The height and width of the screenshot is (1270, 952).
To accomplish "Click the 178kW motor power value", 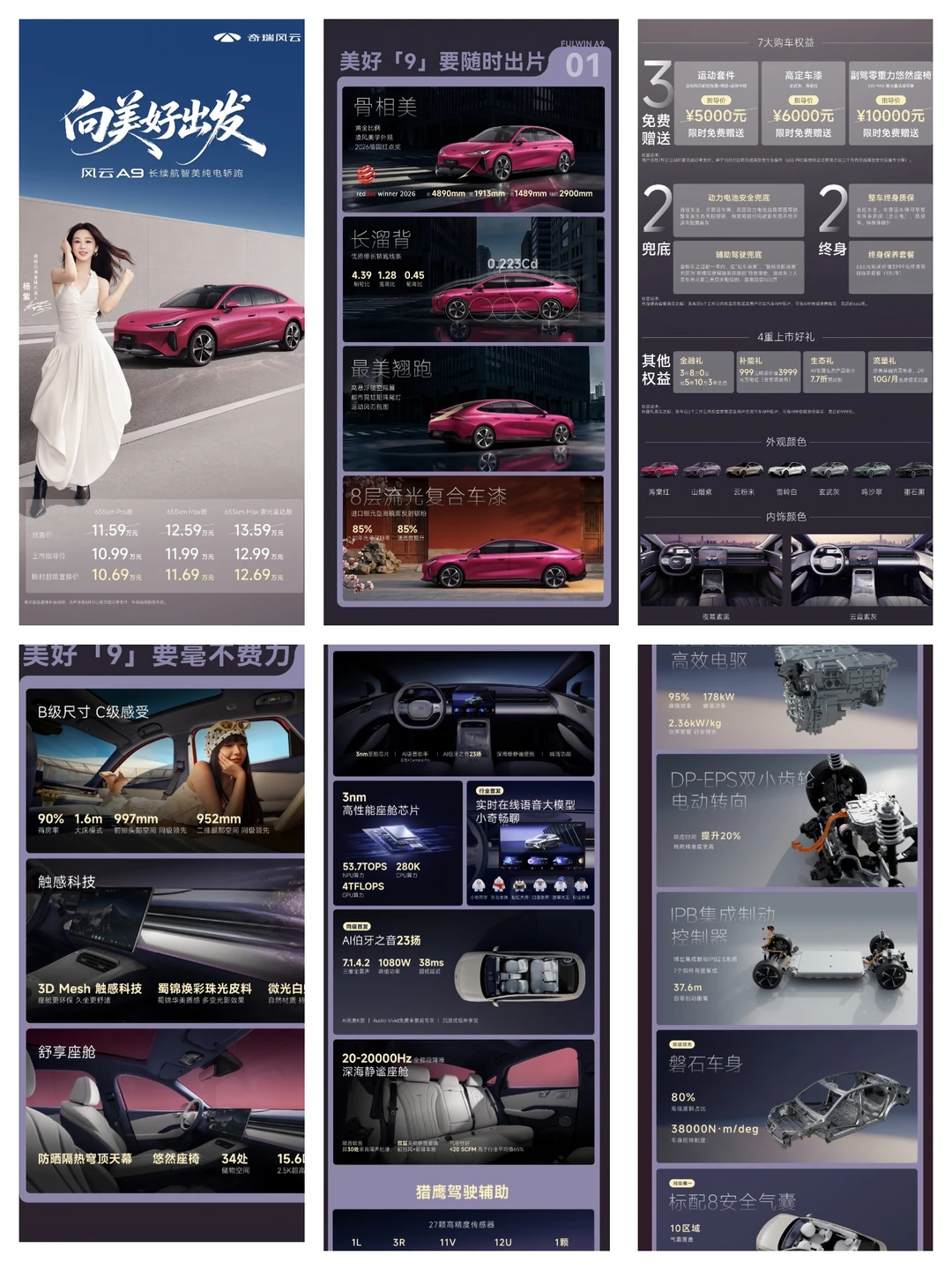I will click(x=718, y=697).
